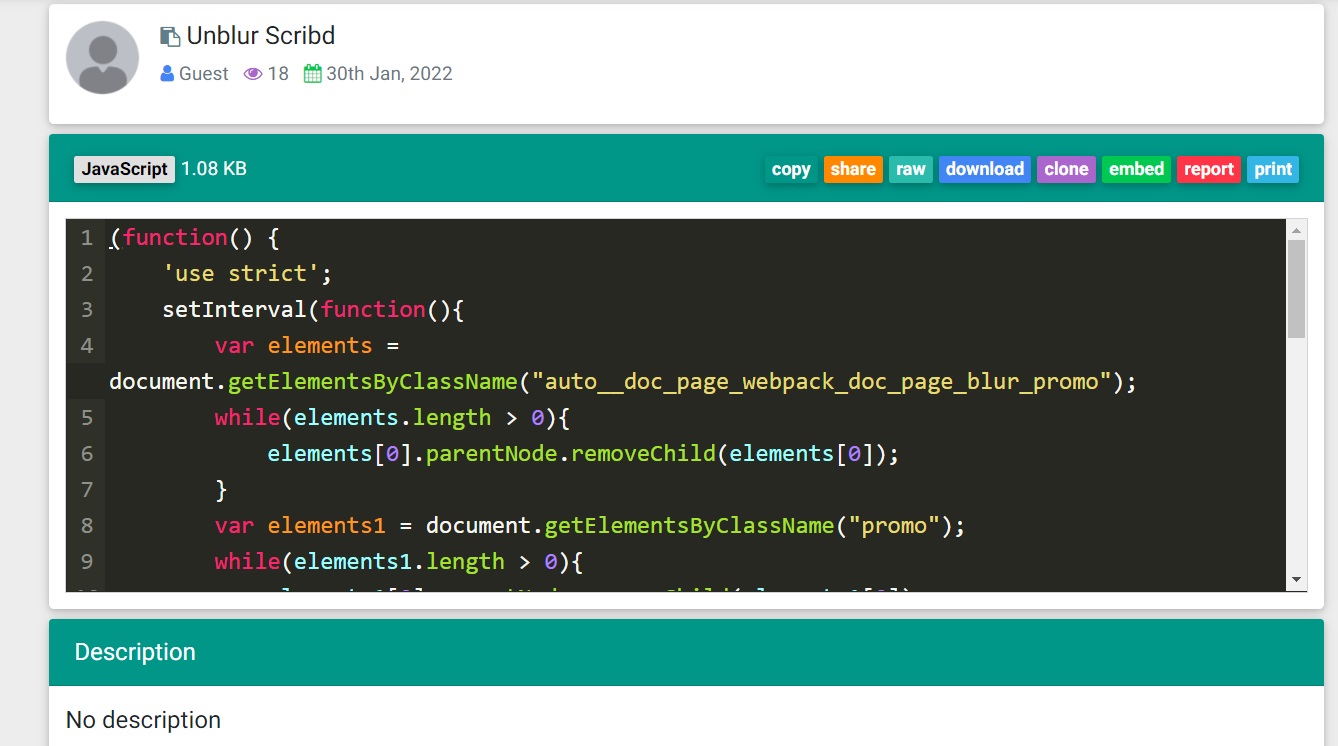Click the blue Guest user icon
Image resolution: width=1338 pixels, height=746 pixels.
(167, 74)
